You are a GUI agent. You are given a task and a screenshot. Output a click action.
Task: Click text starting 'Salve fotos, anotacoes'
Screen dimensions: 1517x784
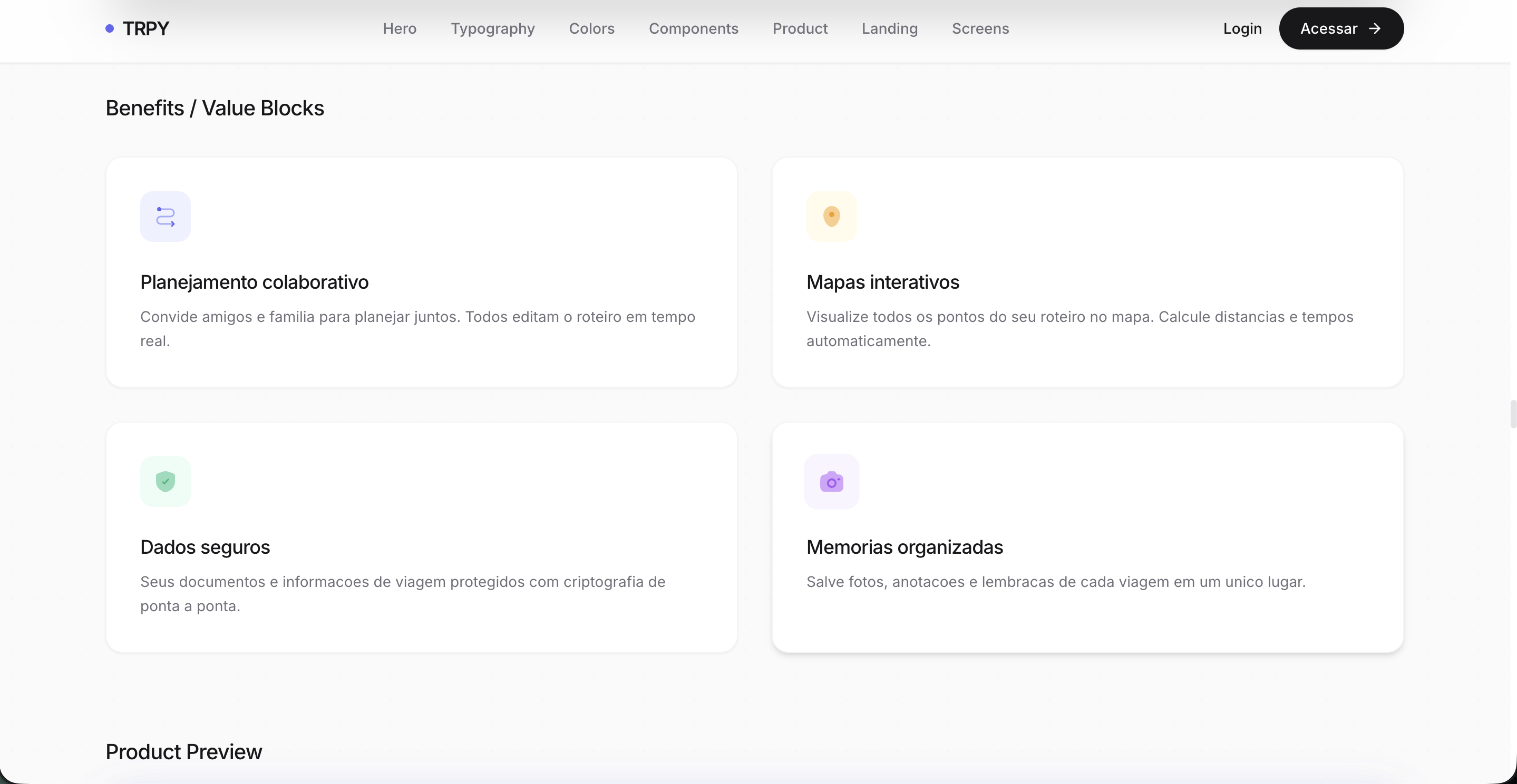coord(1056,582)
